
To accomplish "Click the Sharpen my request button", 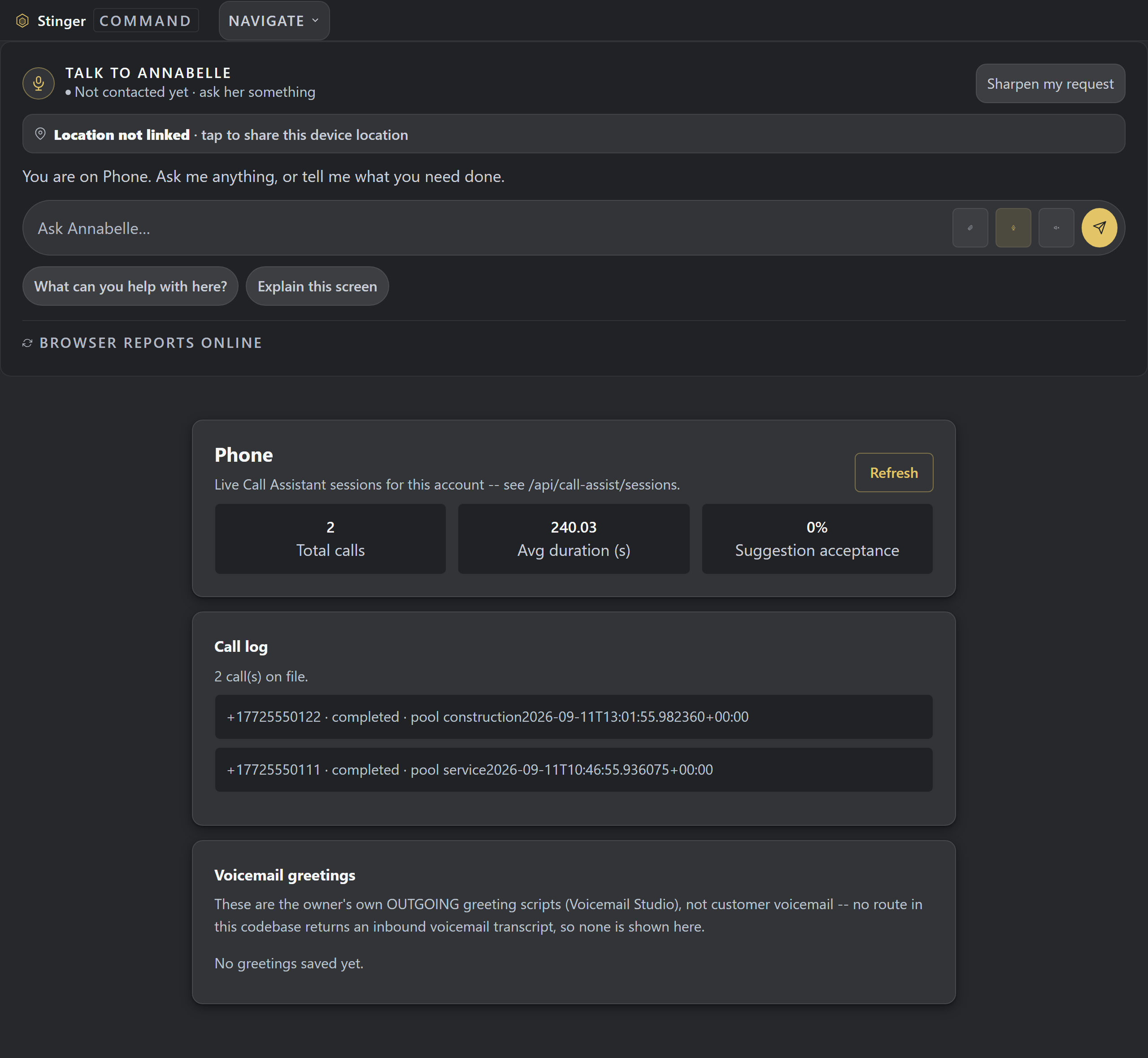I will click(1050, 83).
